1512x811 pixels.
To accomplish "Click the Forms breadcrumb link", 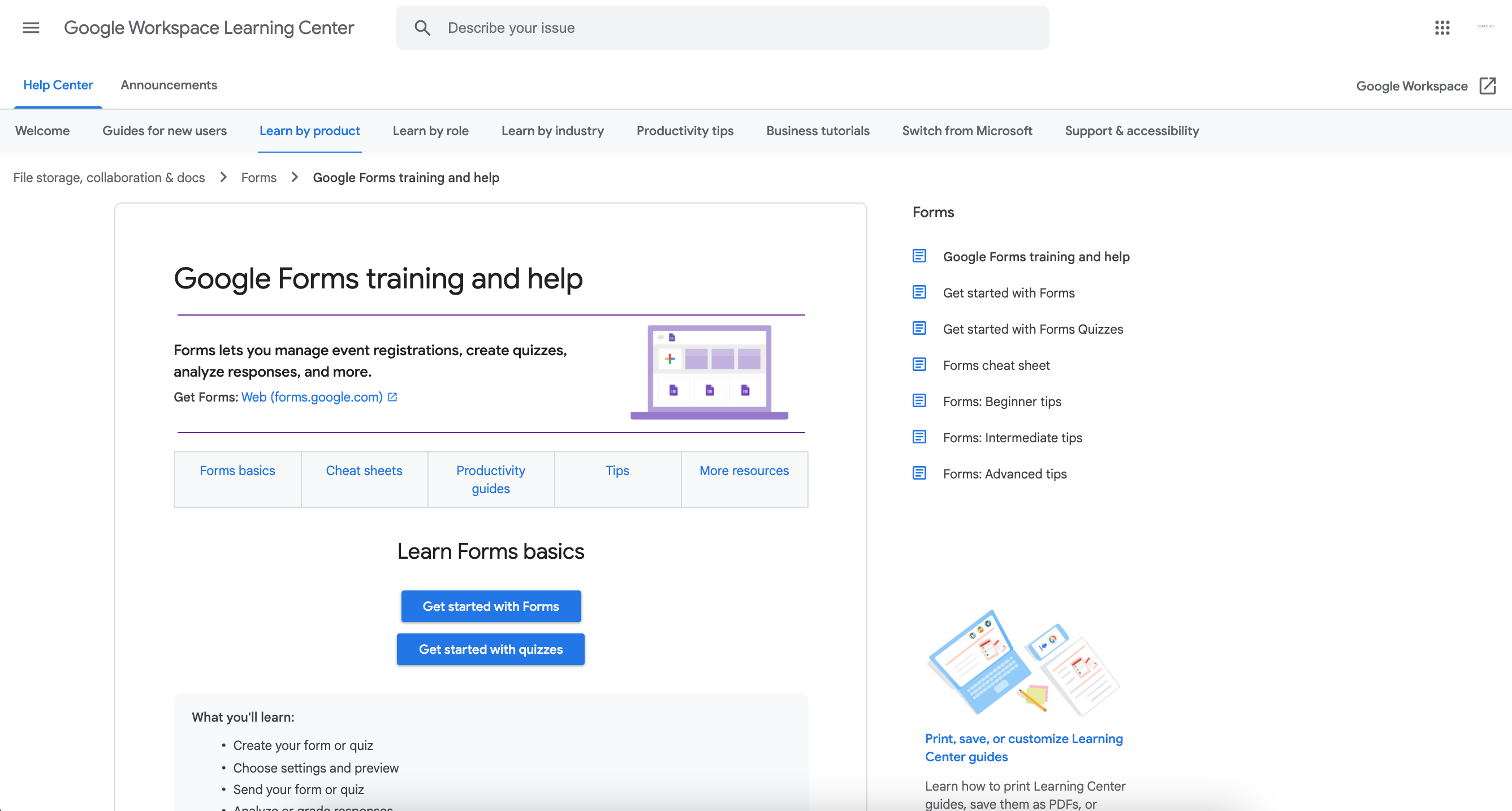I will tap(259, 178).
